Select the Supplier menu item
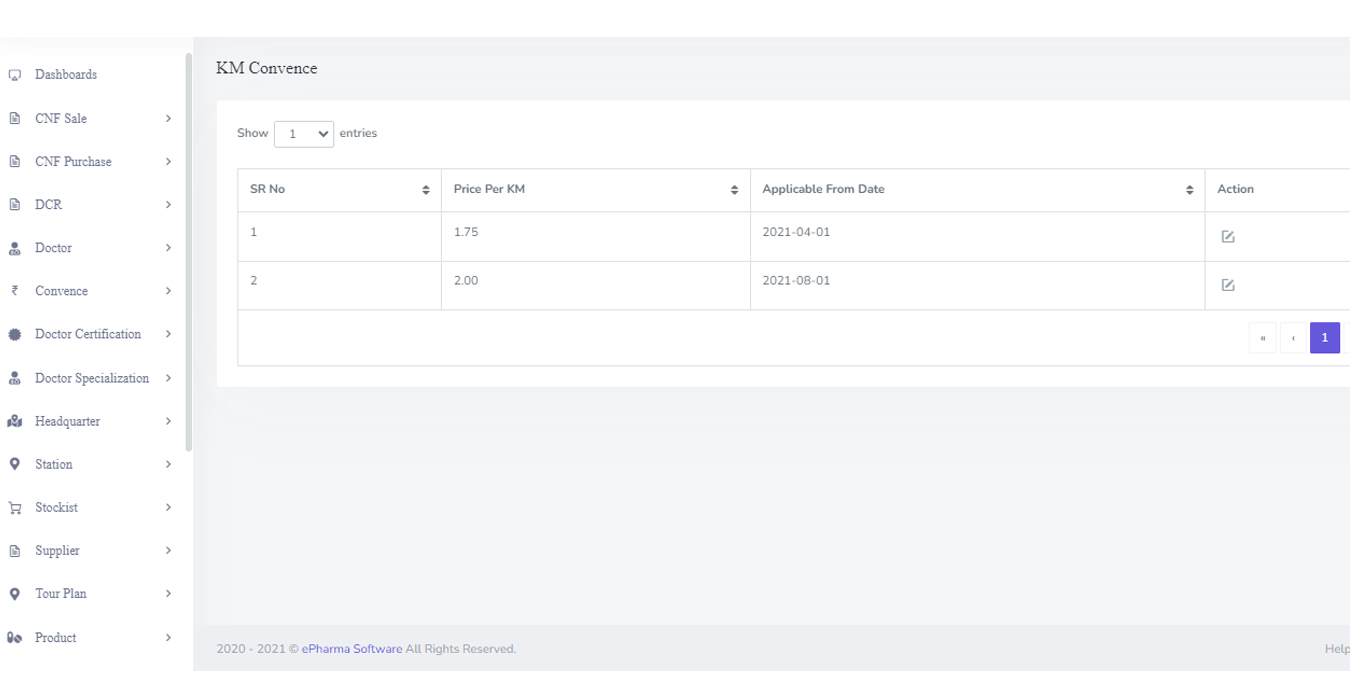The height and width of the screenshot is (700, 1350). 57,551
